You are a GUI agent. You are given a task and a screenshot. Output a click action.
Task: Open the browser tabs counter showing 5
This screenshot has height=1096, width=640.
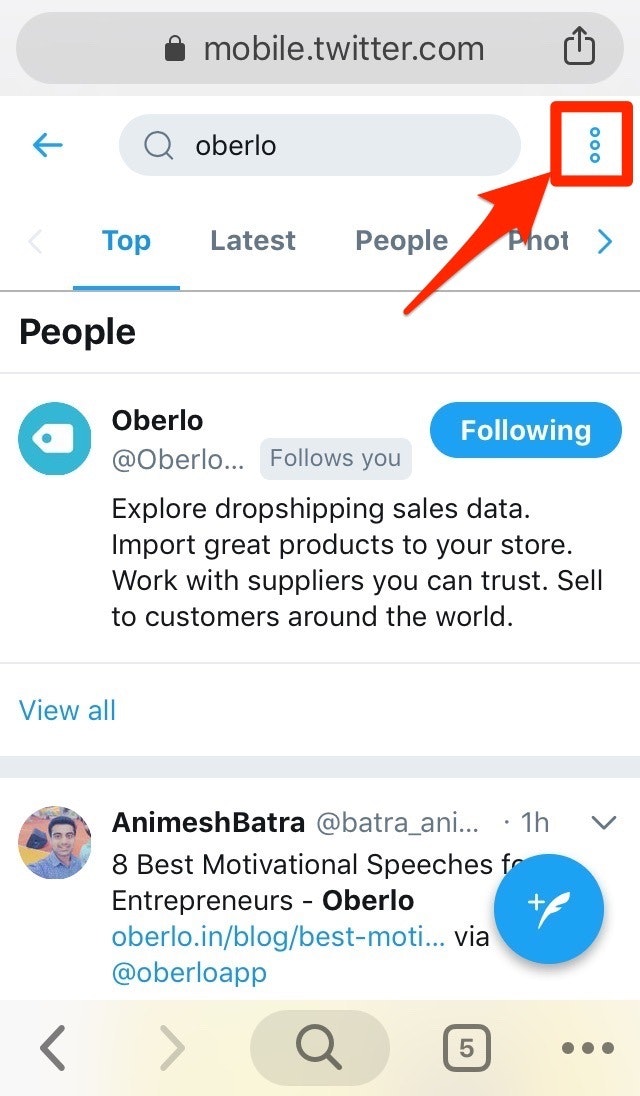(466, 1048)
